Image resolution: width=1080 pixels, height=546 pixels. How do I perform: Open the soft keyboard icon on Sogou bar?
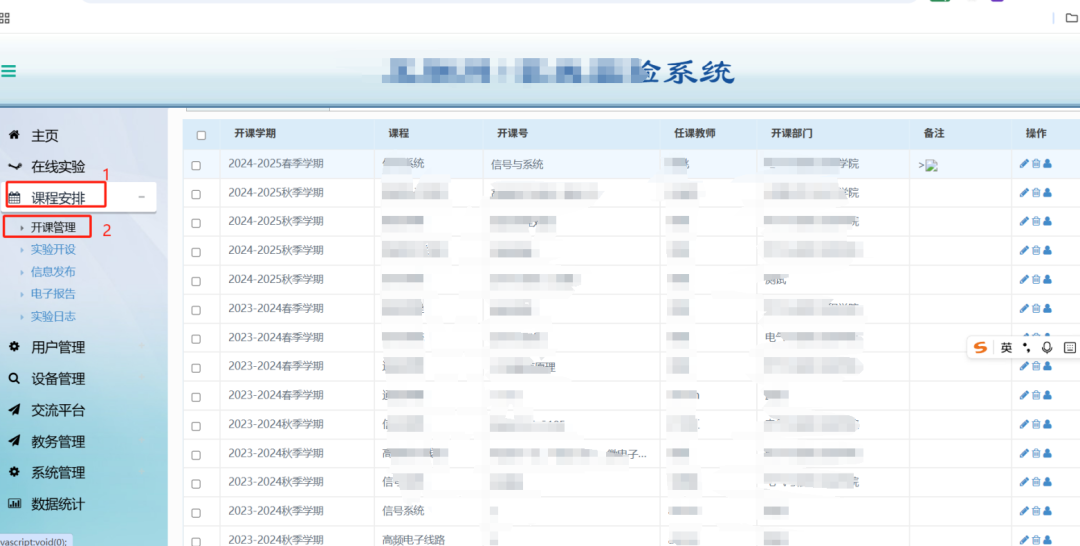point(1070,348)
